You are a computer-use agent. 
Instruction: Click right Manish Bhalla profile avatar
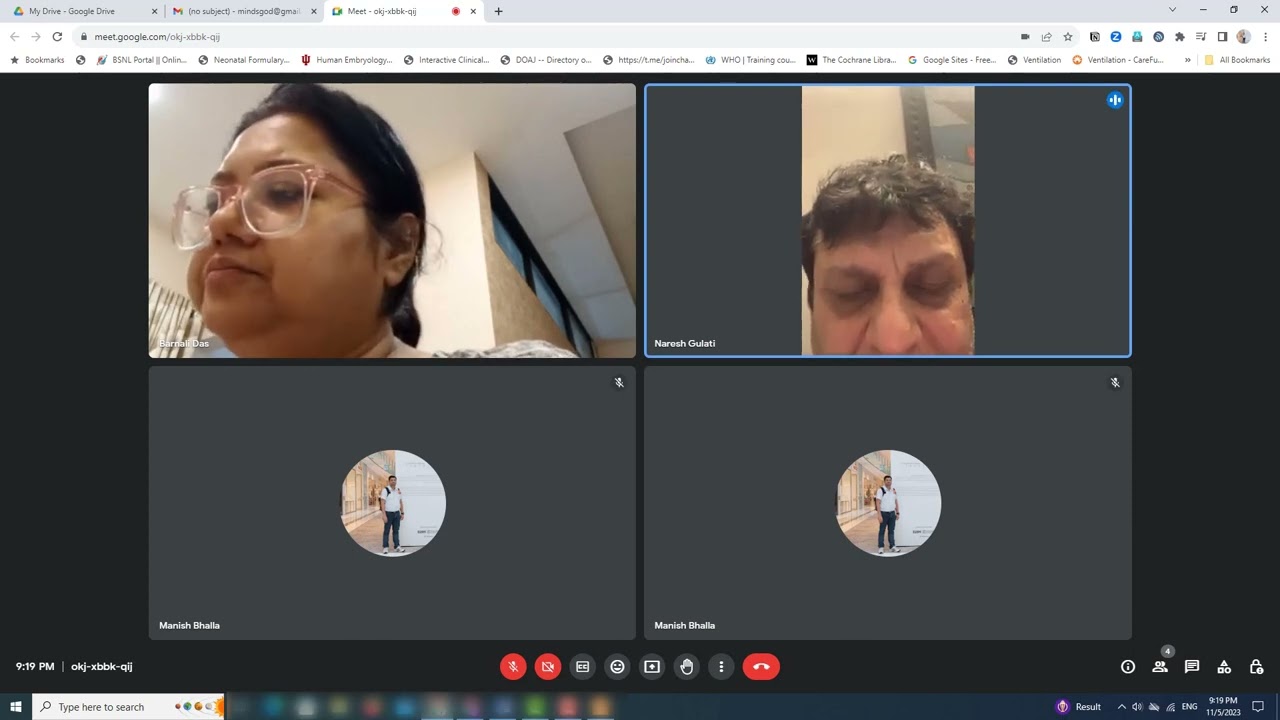[888, 503]
